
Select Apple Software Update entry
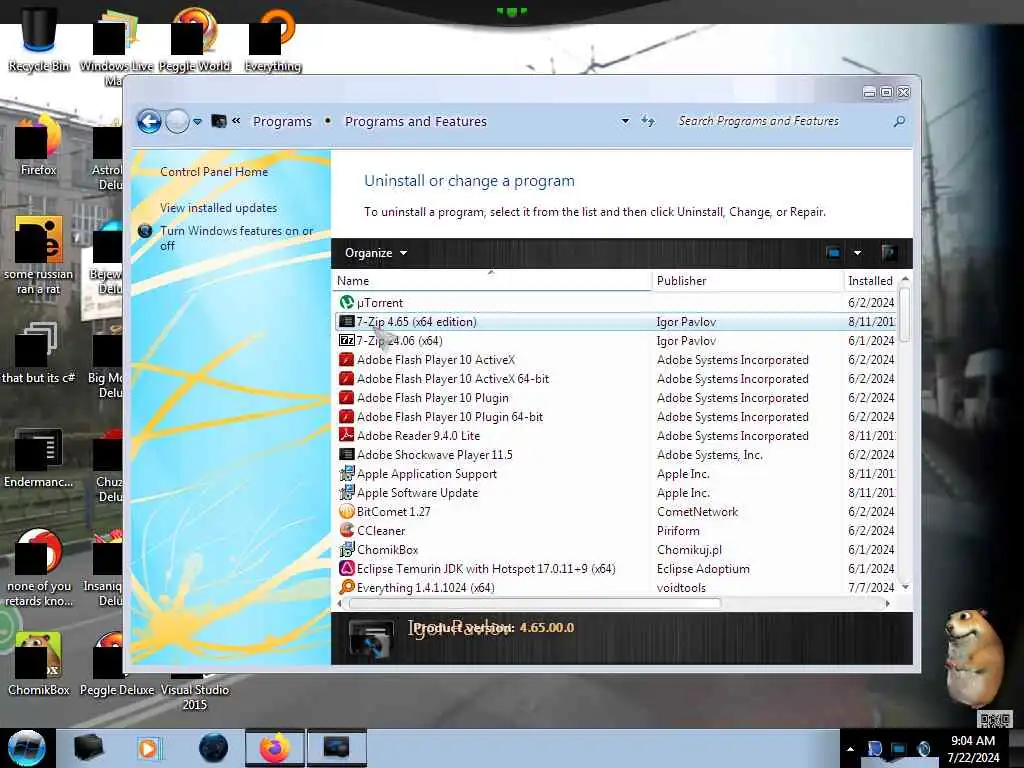tap(615, 492)
